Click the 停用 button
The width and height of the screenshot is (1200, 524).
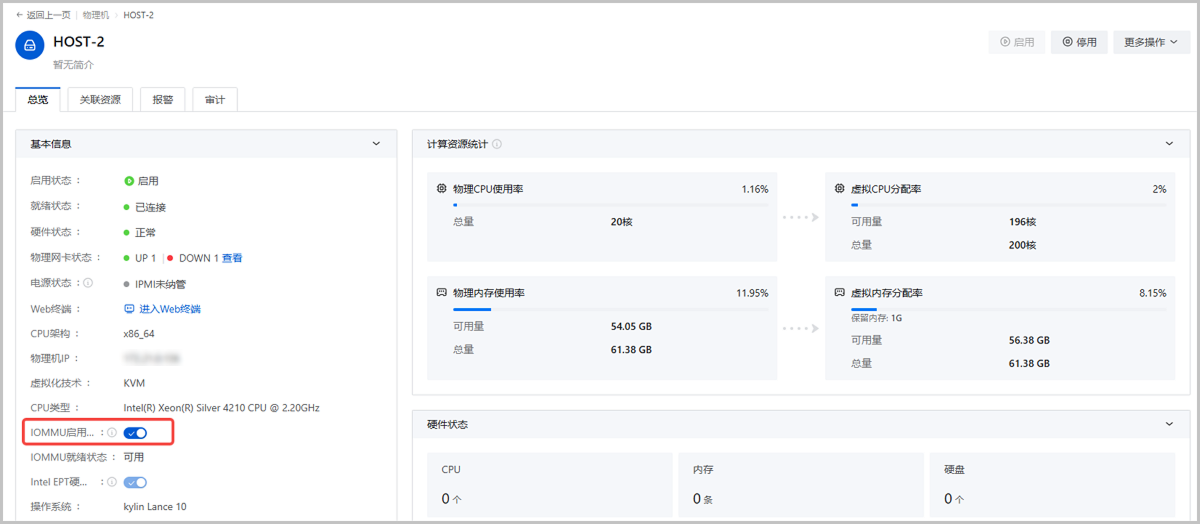click(x=1079, y=42)
